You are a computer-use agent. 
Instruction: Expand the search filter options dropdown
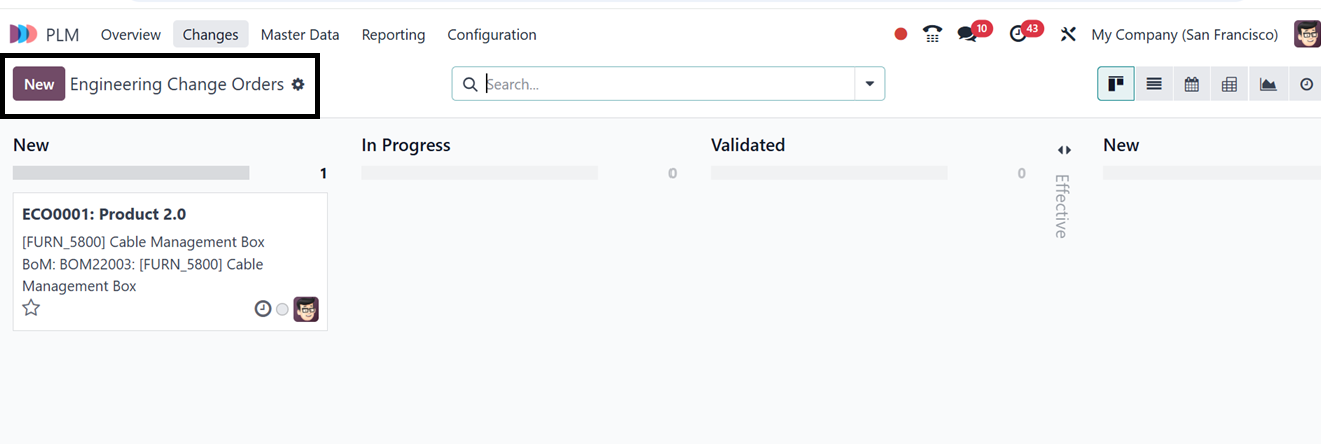tap(869, 84)
